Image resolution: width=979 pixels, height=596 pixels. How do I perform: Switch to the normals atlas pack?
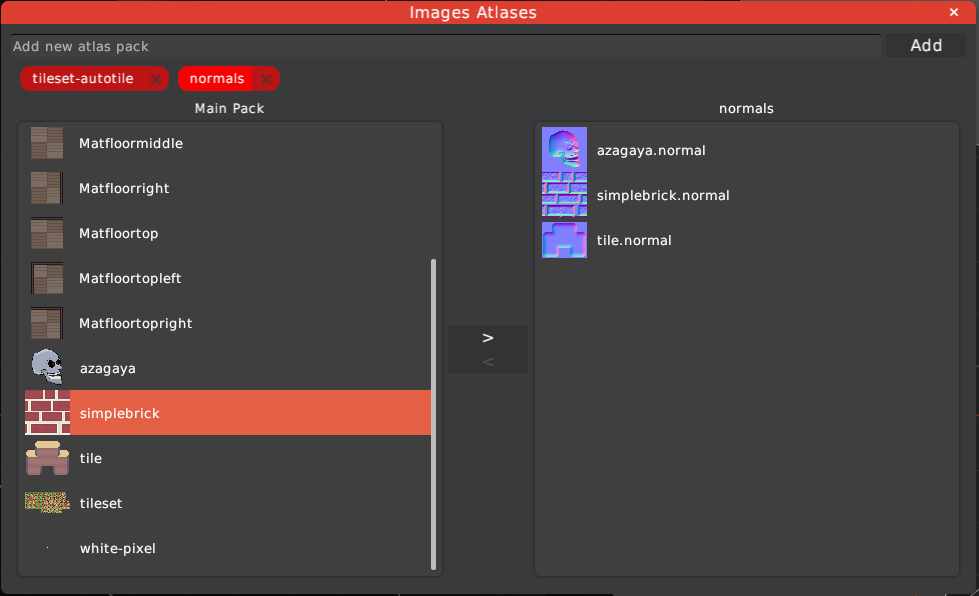click(216, 79)
